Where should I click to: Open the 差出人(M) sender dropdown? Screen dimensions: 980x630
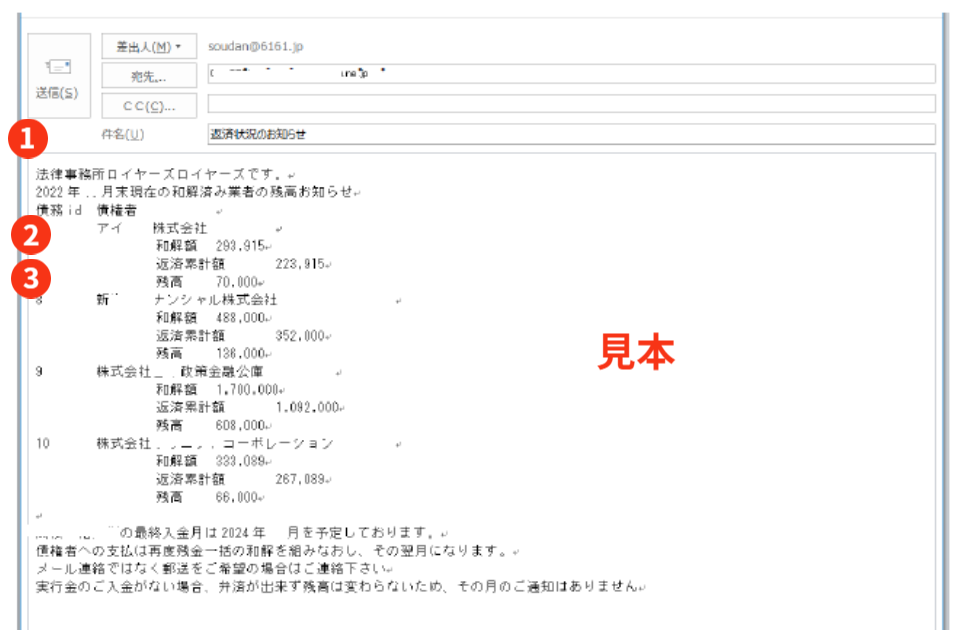coord(149,46)
